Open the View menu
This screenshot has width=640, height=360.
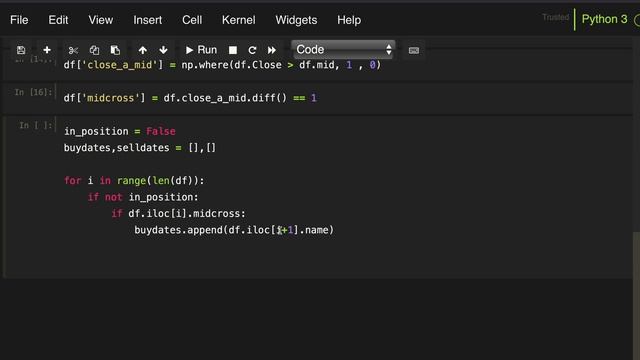pos(100,20)
